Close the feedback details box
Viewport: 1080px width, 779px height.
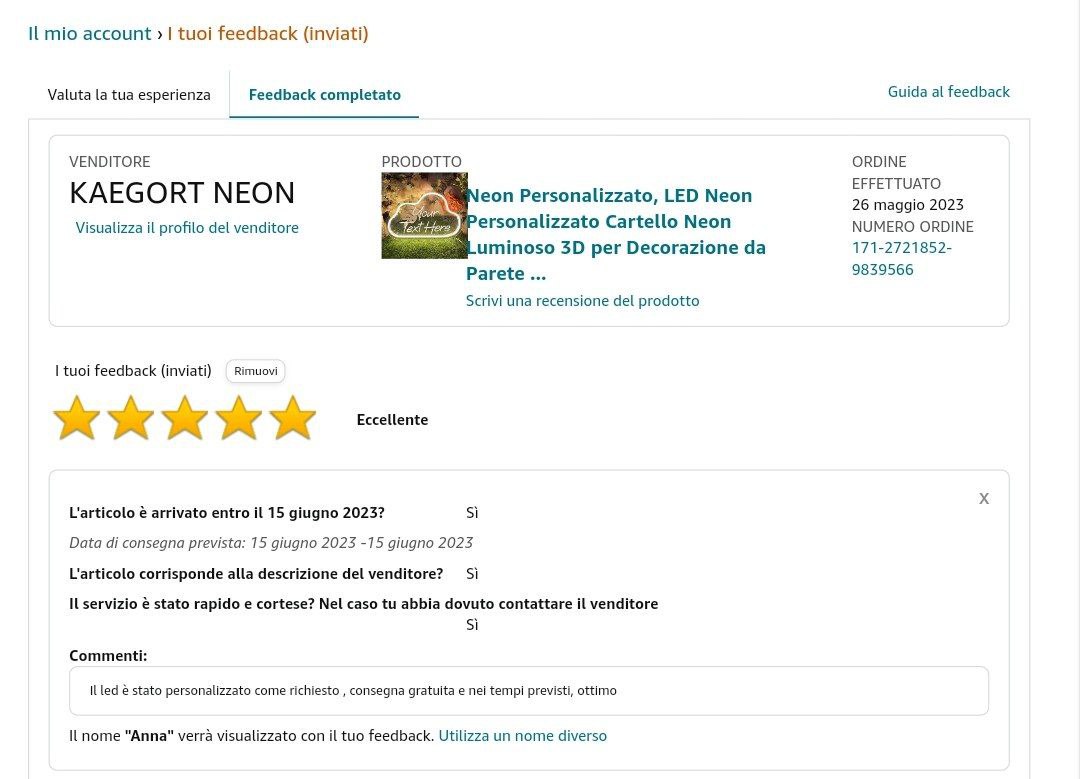[984, 498]
